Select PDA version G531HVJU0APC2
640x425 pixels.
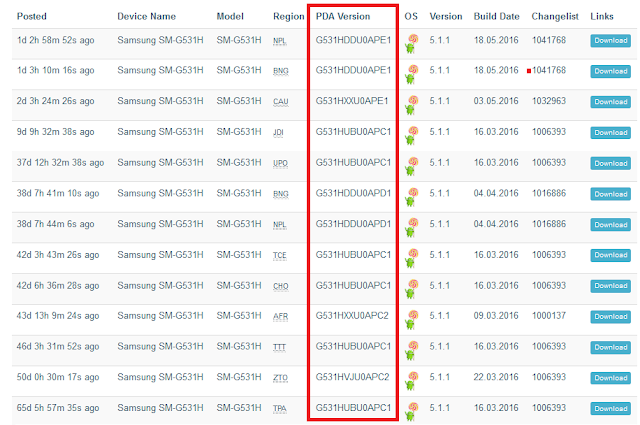(x=352, y=377)
